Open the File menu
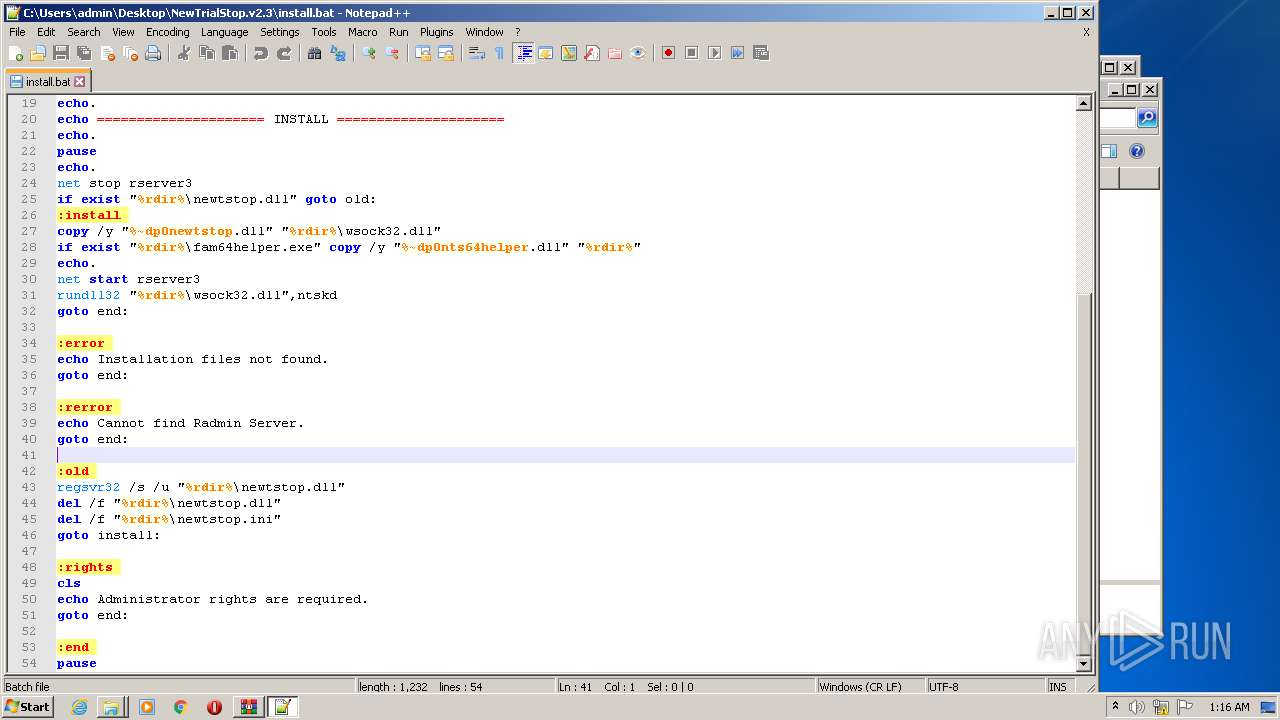Screen dimensions: 1280x720 (17, 32)
